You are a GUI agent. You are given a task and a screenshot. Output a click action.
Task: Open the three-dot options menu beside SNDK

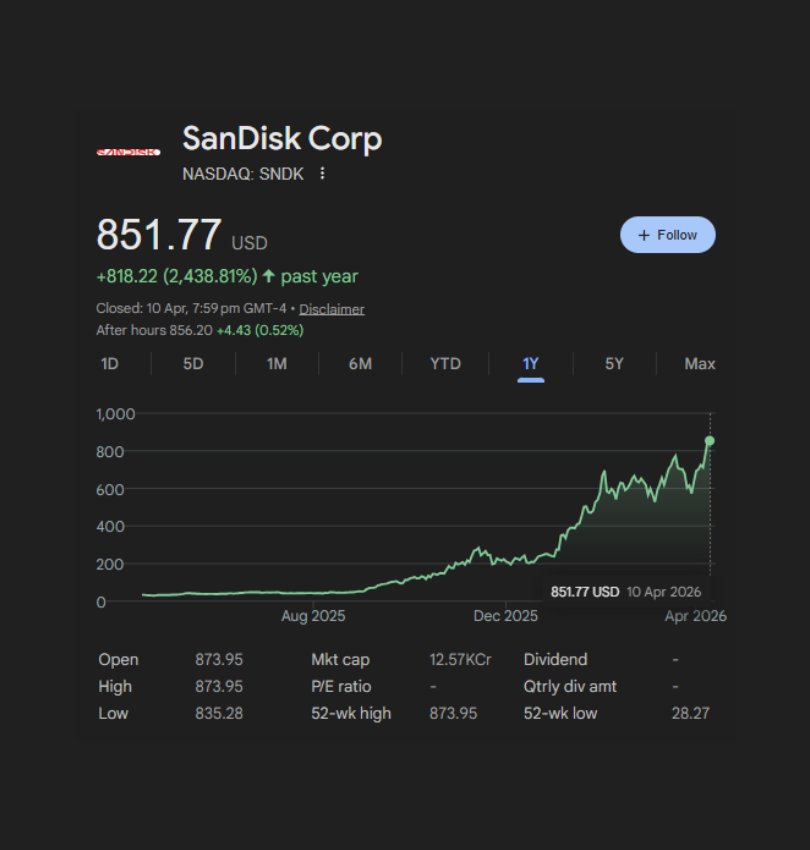tap(322, 173)
